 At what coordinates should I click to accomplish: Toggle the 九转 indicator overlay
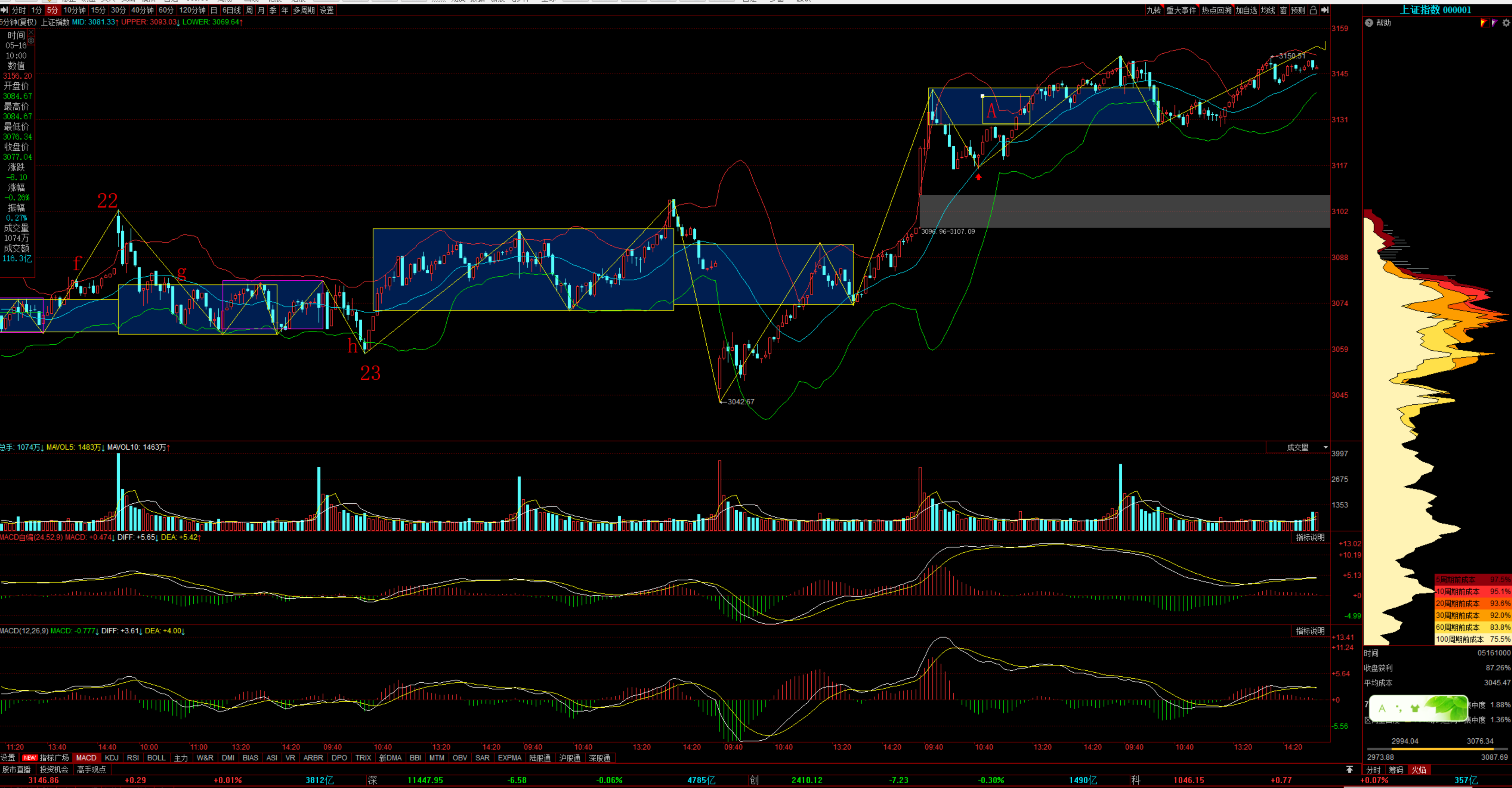point(1153,10)
